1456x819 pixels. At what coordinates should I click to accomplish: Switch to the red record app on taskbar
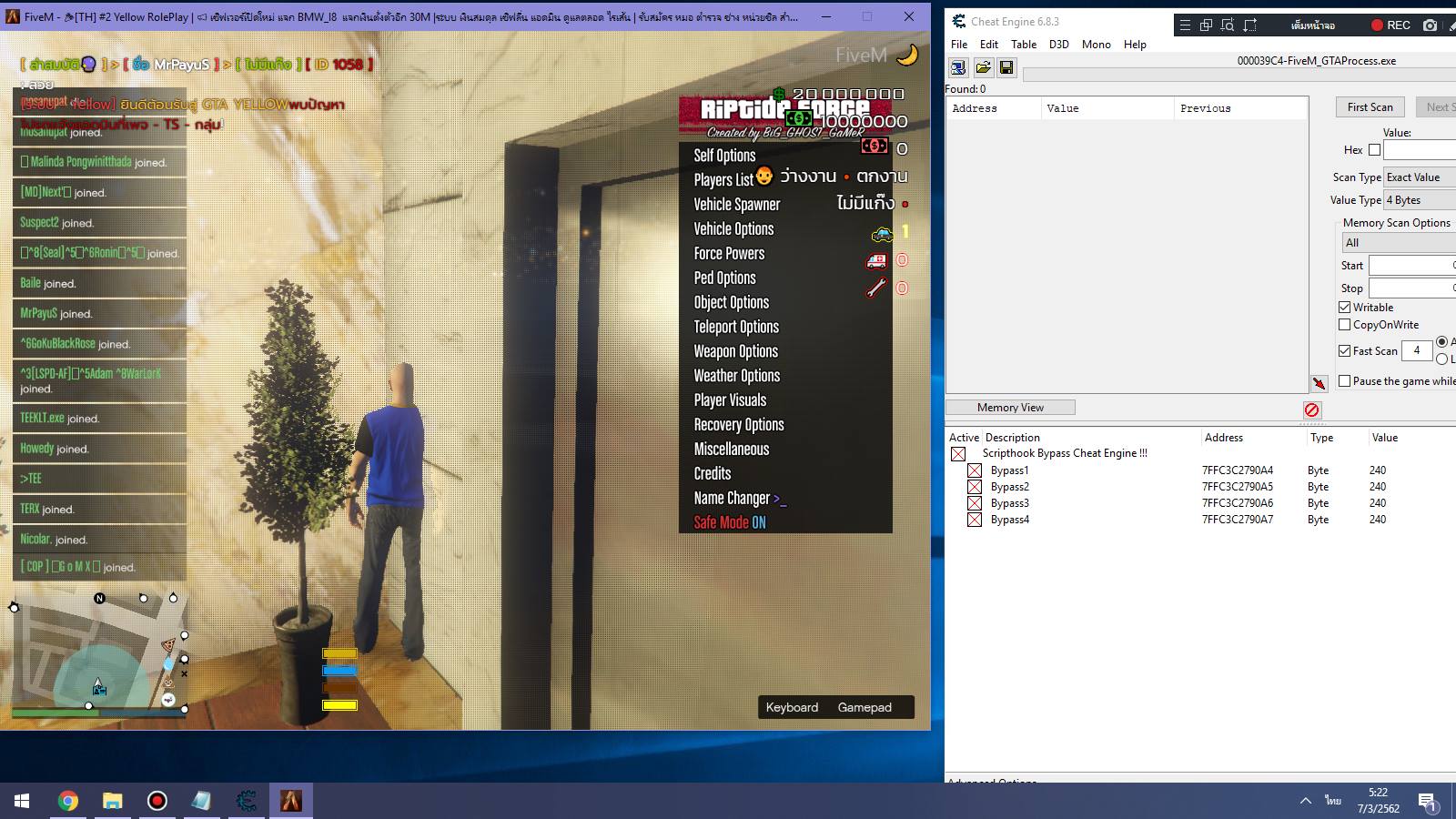157,801
